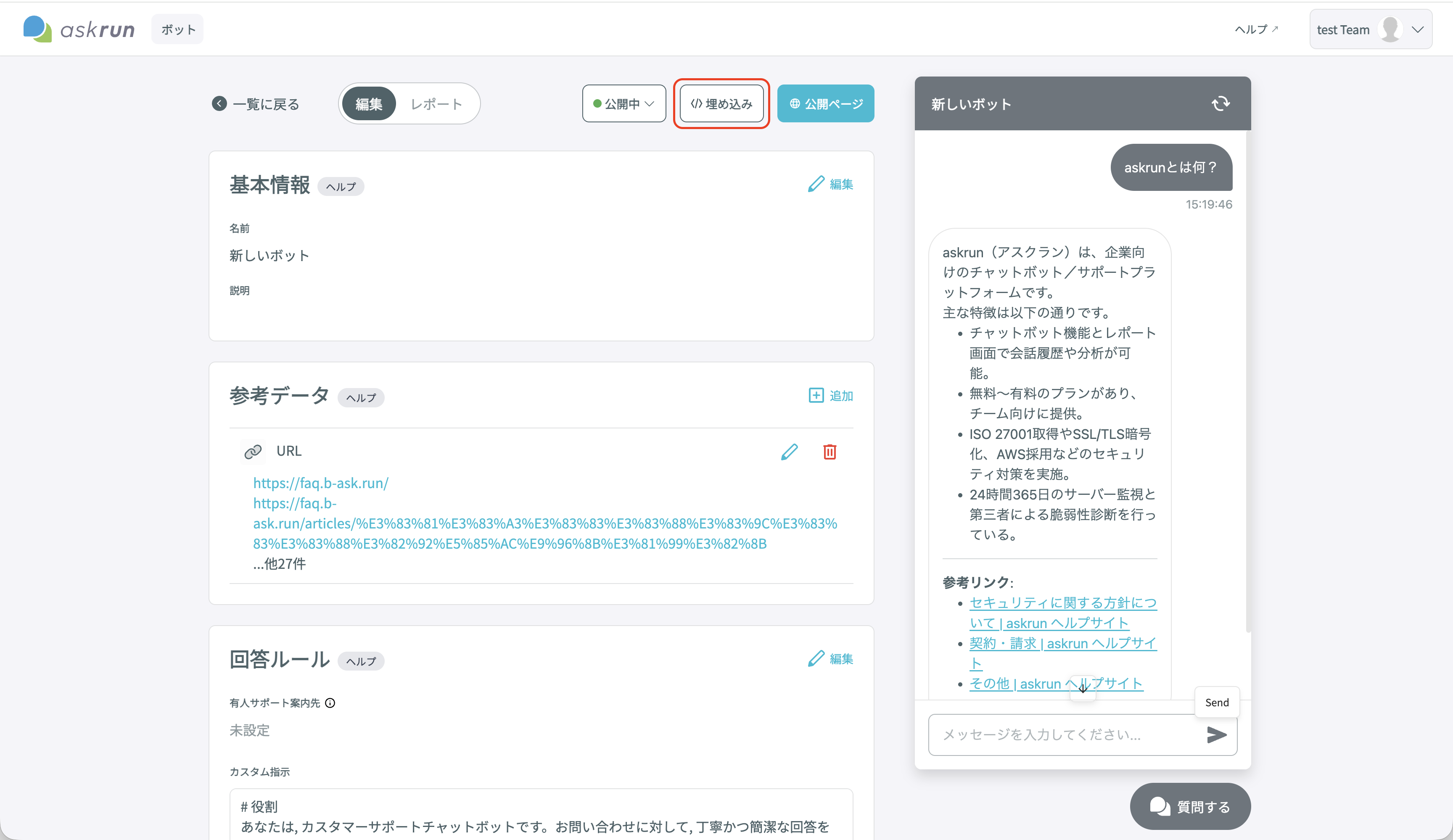This screenshot has width=1453, height=840.
Task: Delete the URL entry with trash icon
Action: pyautogui.click(x=829, y=452)
